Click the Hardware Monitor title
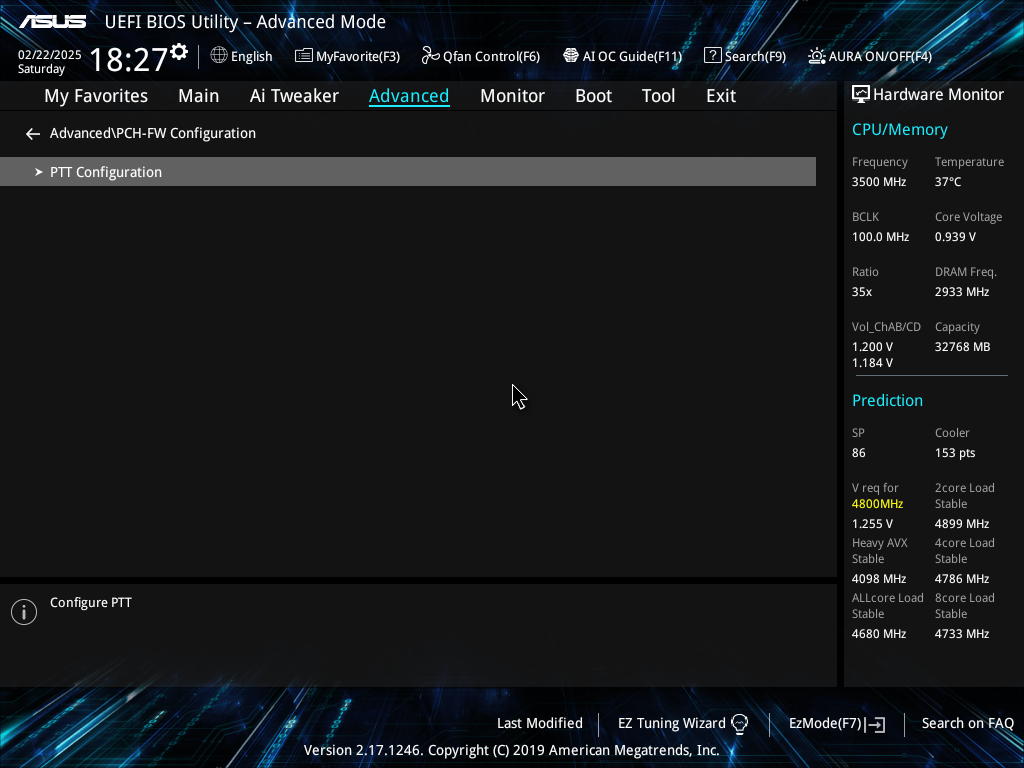 [938, 95]
